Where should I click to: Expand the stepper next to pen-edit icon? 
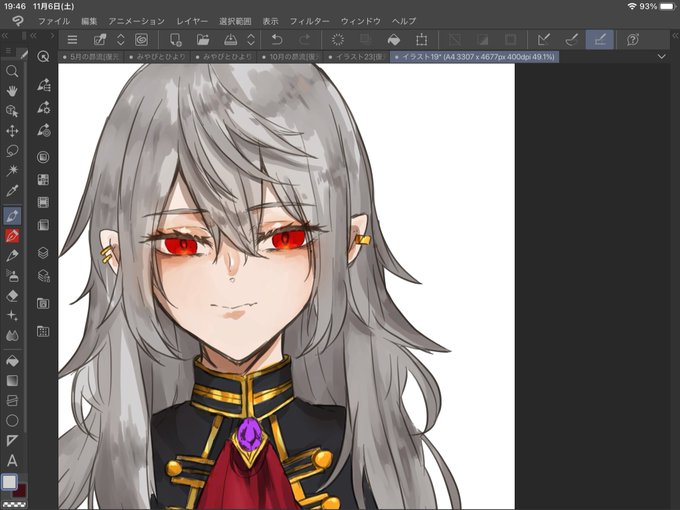click(121, 40)
